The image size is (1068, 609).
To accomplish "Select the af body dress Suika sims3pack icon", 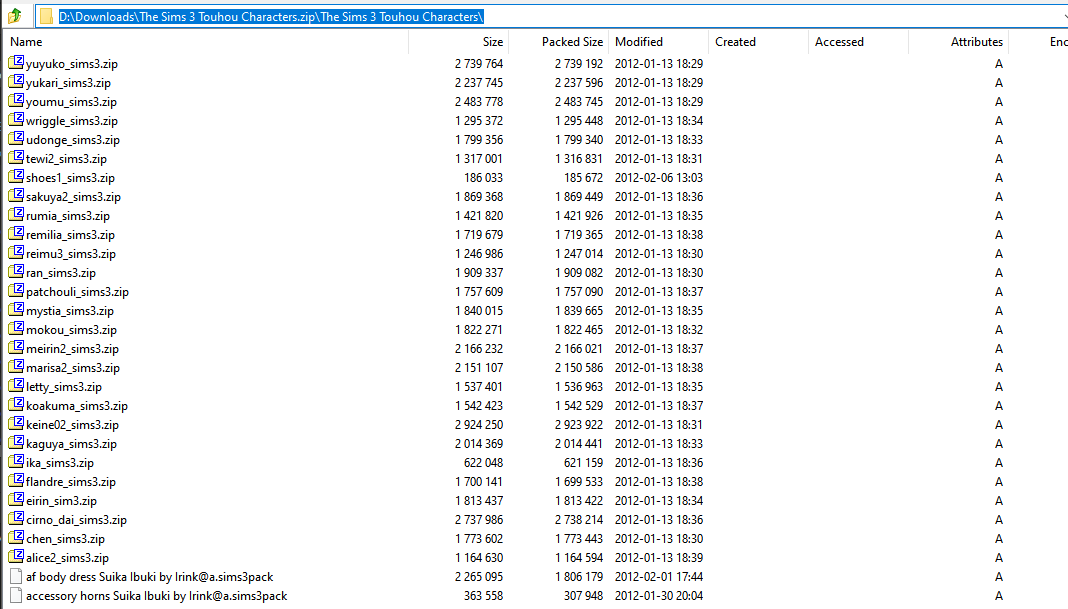I will tap(16, 577).
